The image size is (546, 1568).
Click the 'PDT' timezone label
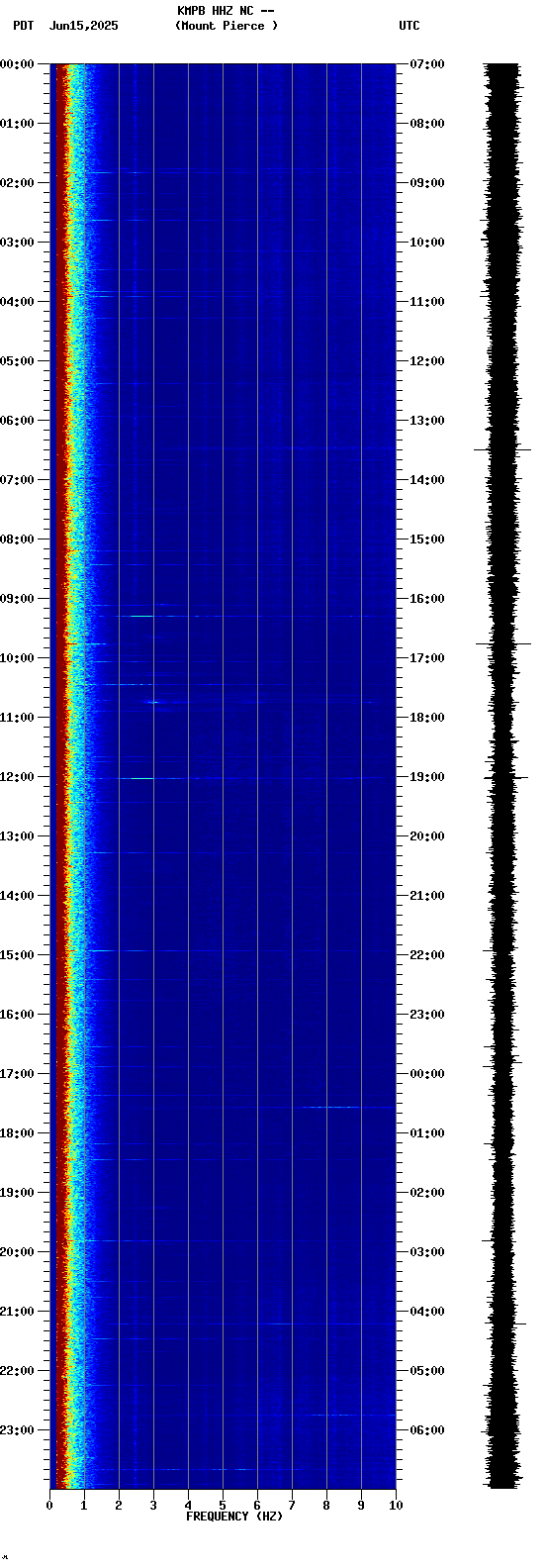tap(23, 26)
